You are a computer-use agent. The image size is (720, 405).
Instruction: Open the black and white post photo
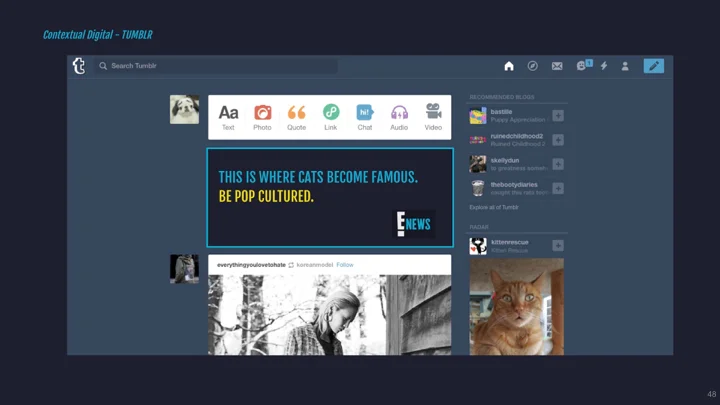[x=330, y=315]
